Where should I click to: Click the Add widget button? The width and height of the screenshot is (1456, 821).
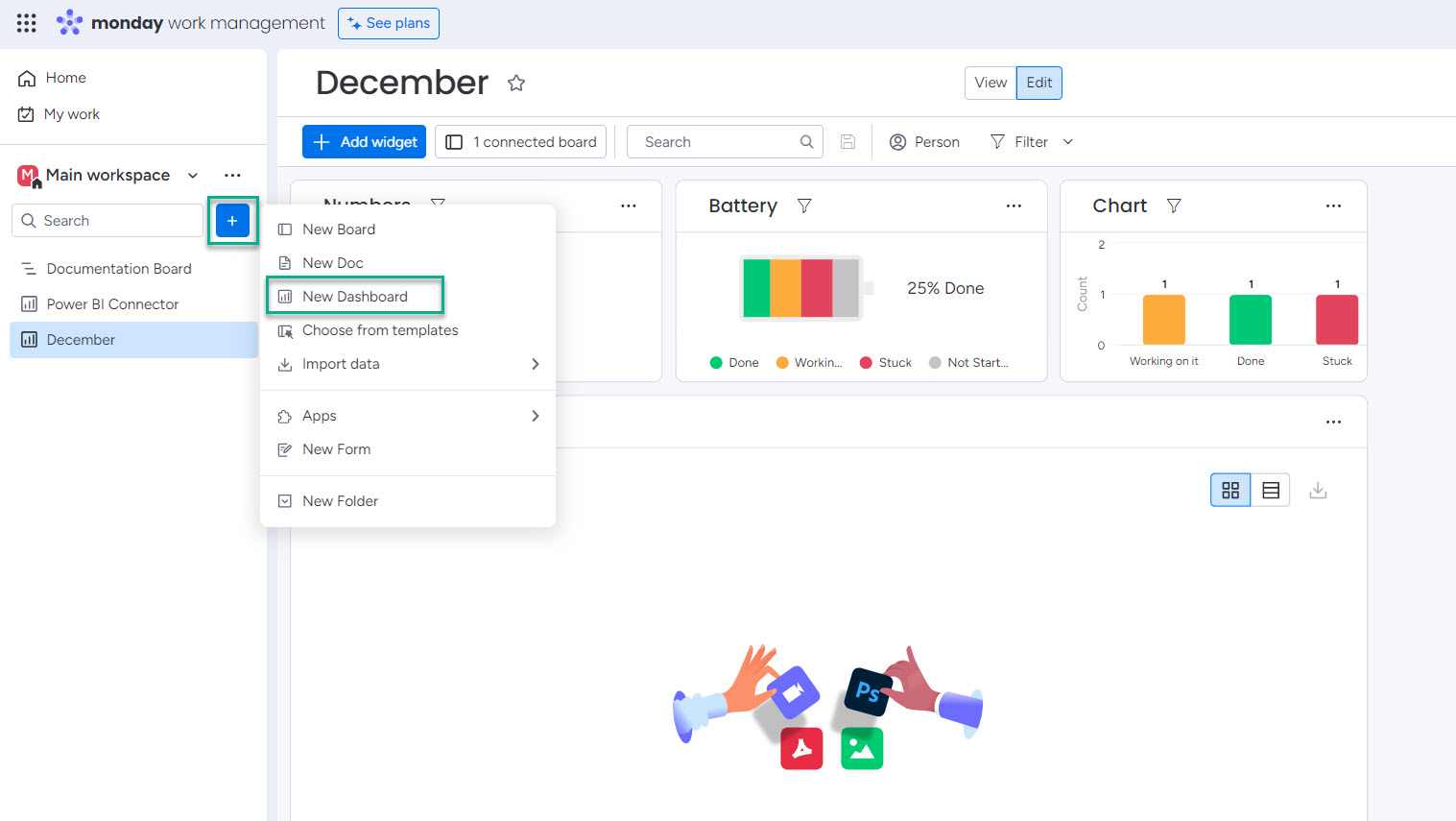coord(363,141)
